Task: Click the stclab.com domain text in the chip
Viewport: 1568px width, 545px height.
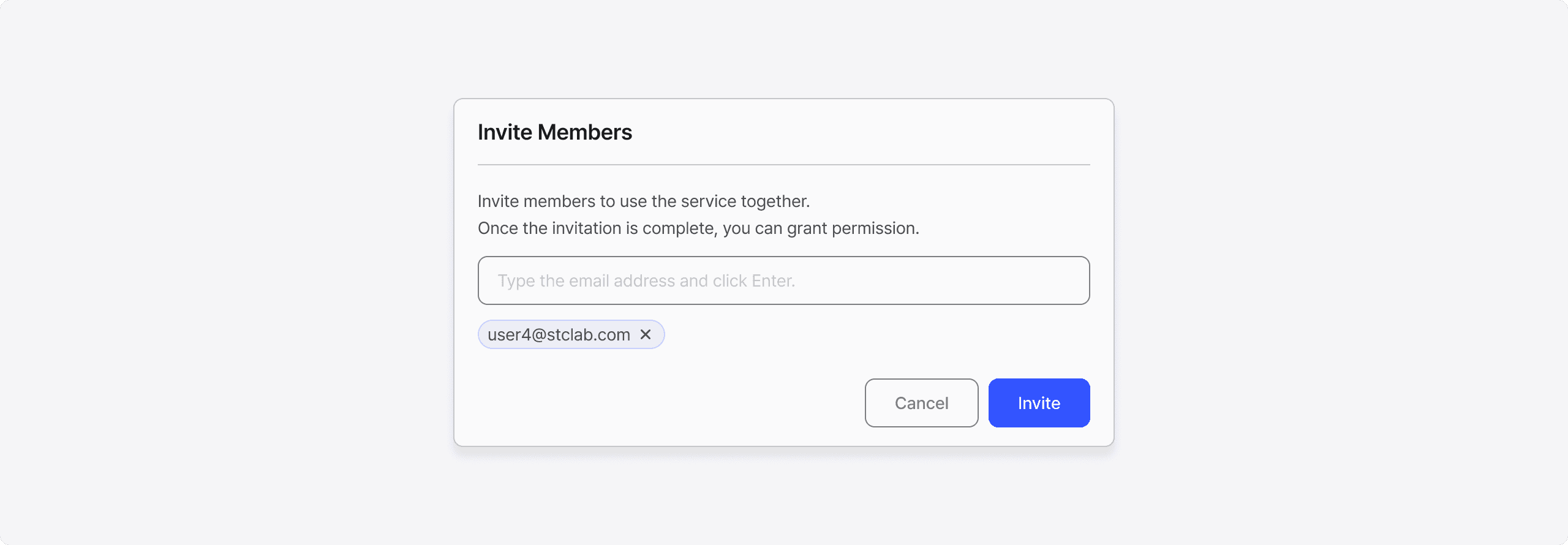Action: tap(588, 334)
